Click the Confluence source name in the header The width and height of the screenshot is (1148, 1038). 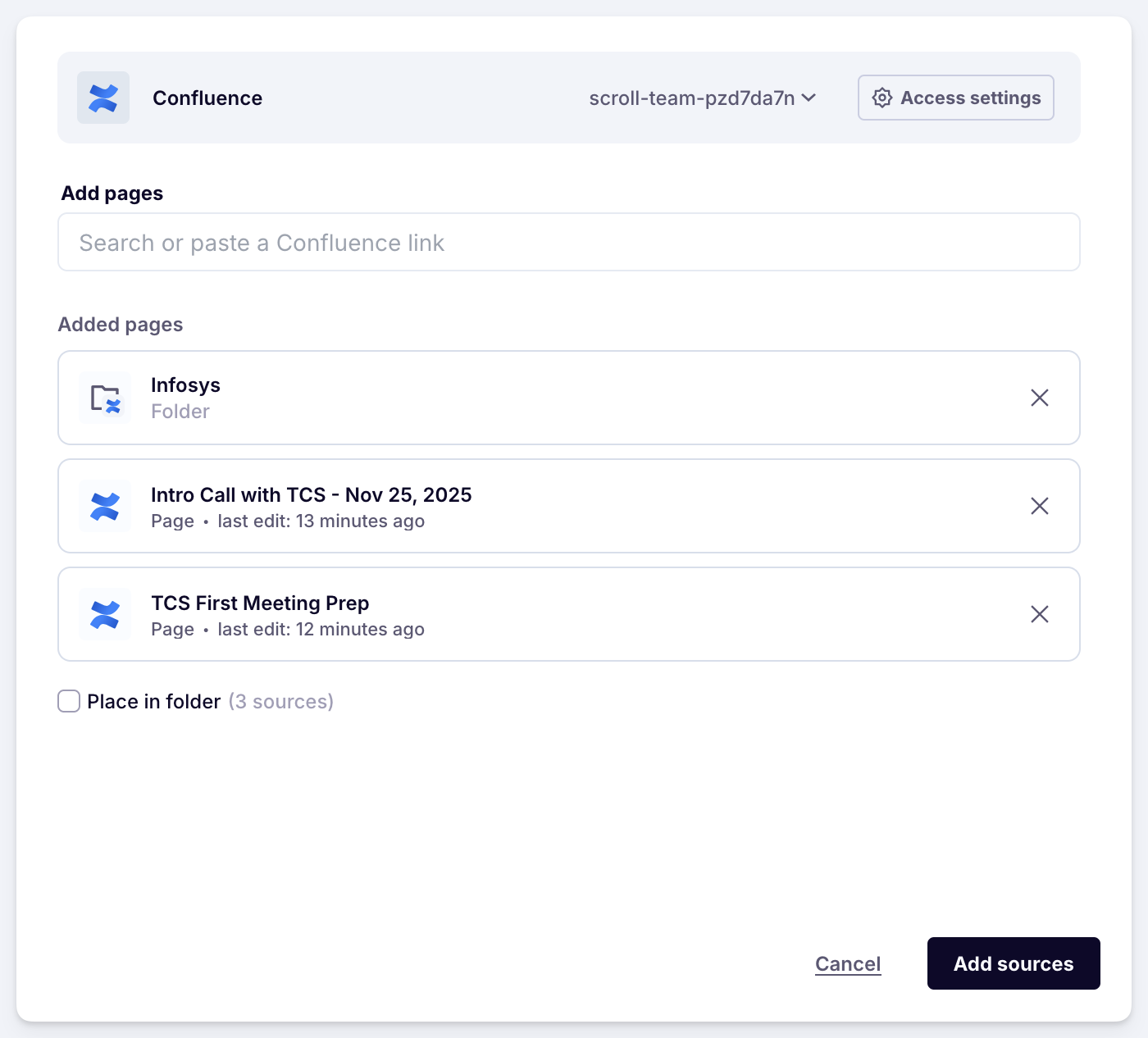[x=207, y=98]
